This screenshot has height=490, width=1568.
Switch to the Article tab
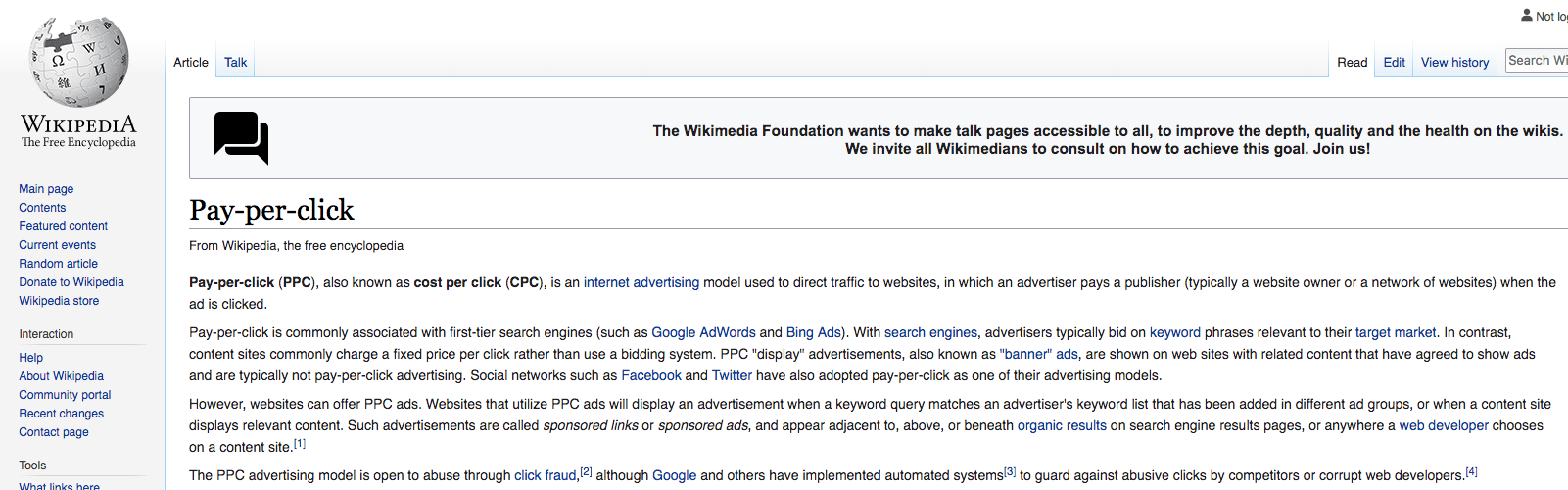(x=191, y=62)
